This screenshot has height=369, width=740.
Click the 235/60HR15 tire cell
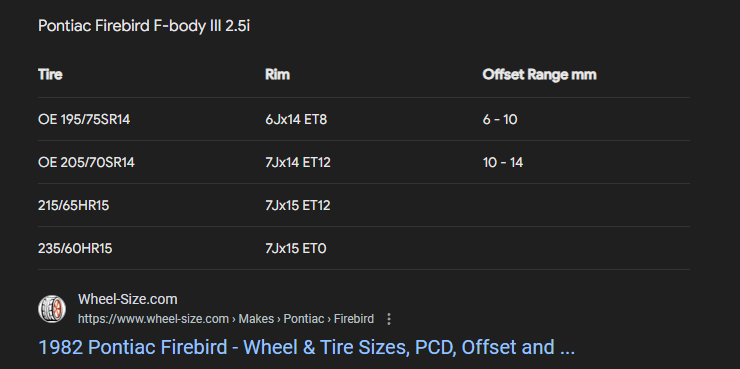pos(75,248)
